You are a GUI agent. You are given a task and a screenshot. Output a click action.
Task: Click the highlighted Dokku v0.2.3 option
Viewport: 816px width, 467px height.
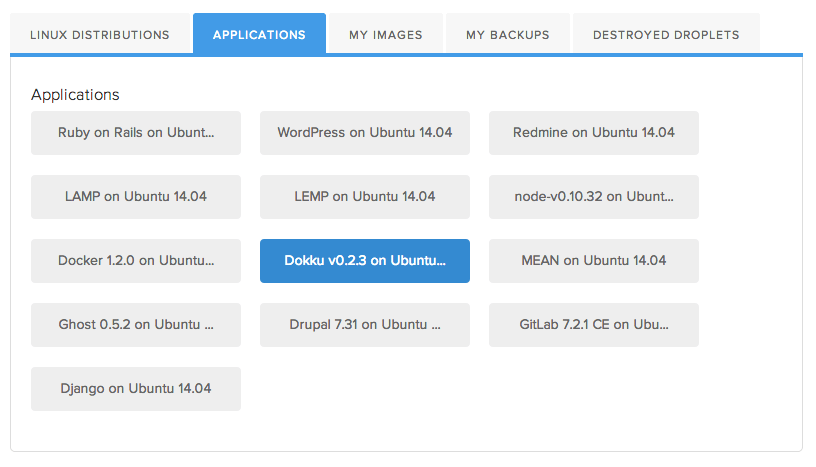click(365, 260)
